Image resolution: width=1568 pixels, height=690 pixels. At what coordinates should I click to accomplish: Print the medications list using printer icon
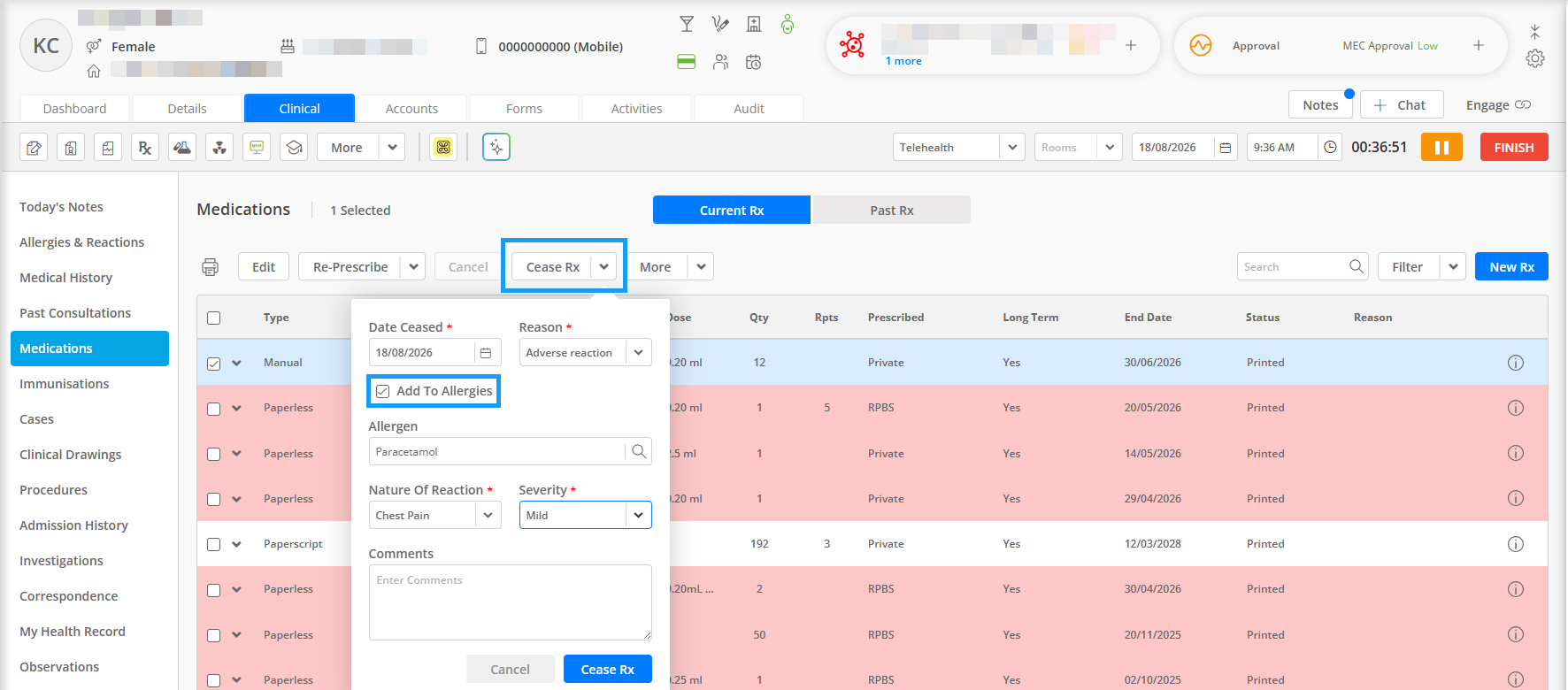tap(211, 267)
